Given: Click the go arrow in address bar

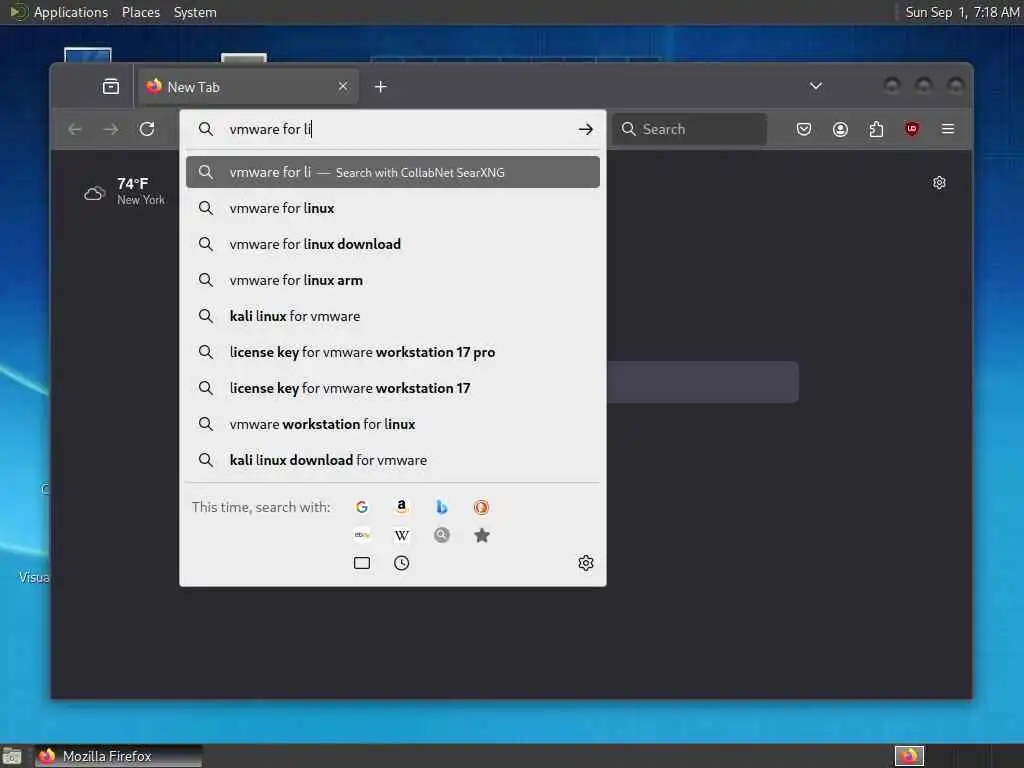Looking at the screenshot, I should [x=585, y=129].
